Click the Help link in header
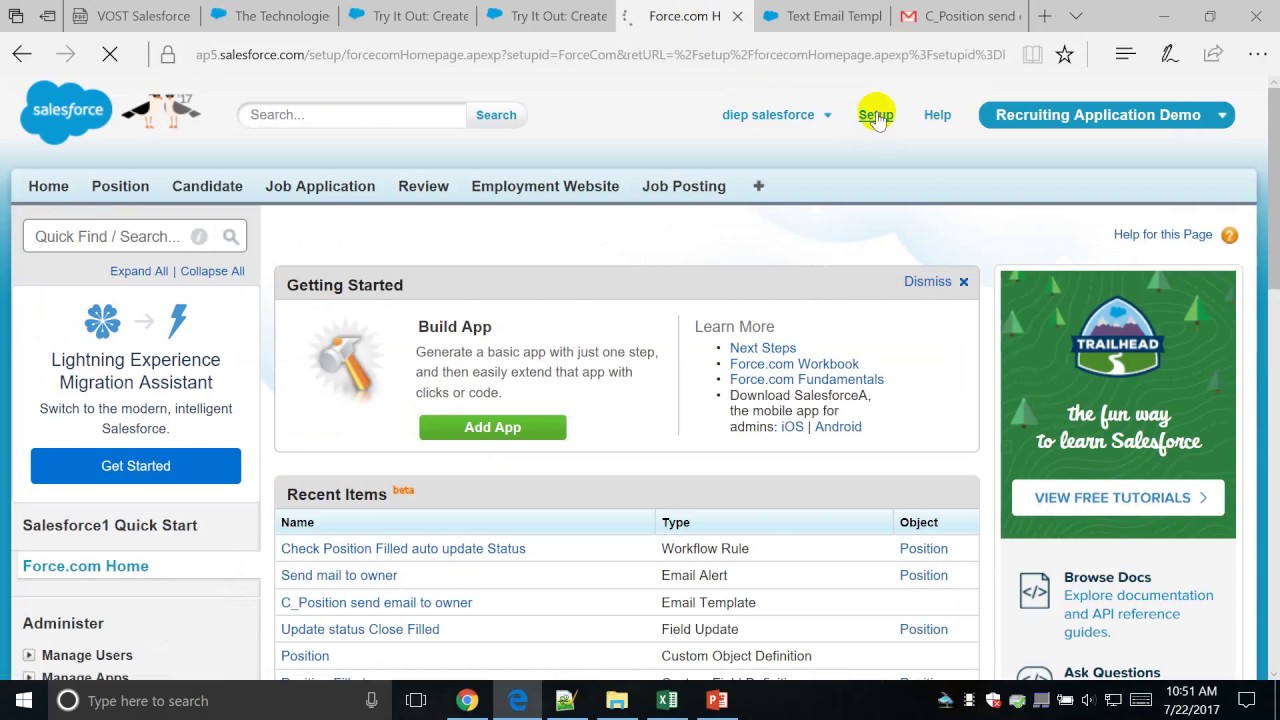The width and height of the screenshot is (1280, 720). tap(937, 115)
